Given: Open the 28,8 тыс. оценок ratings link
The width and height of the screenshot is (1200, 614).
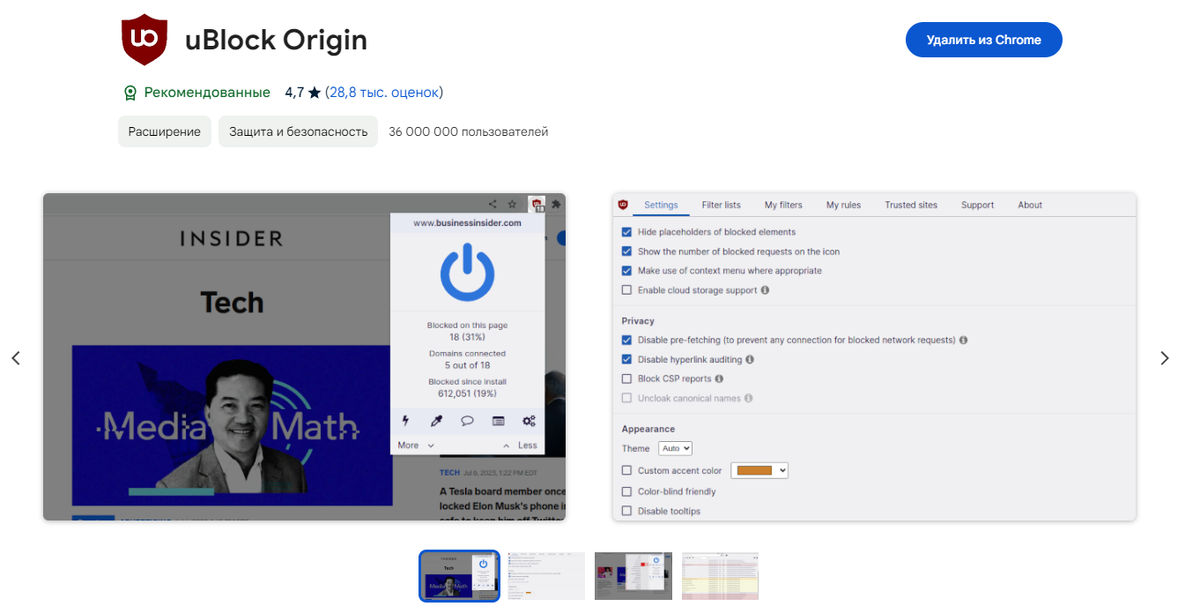Looking at the screenshot, I should (384, 92).
